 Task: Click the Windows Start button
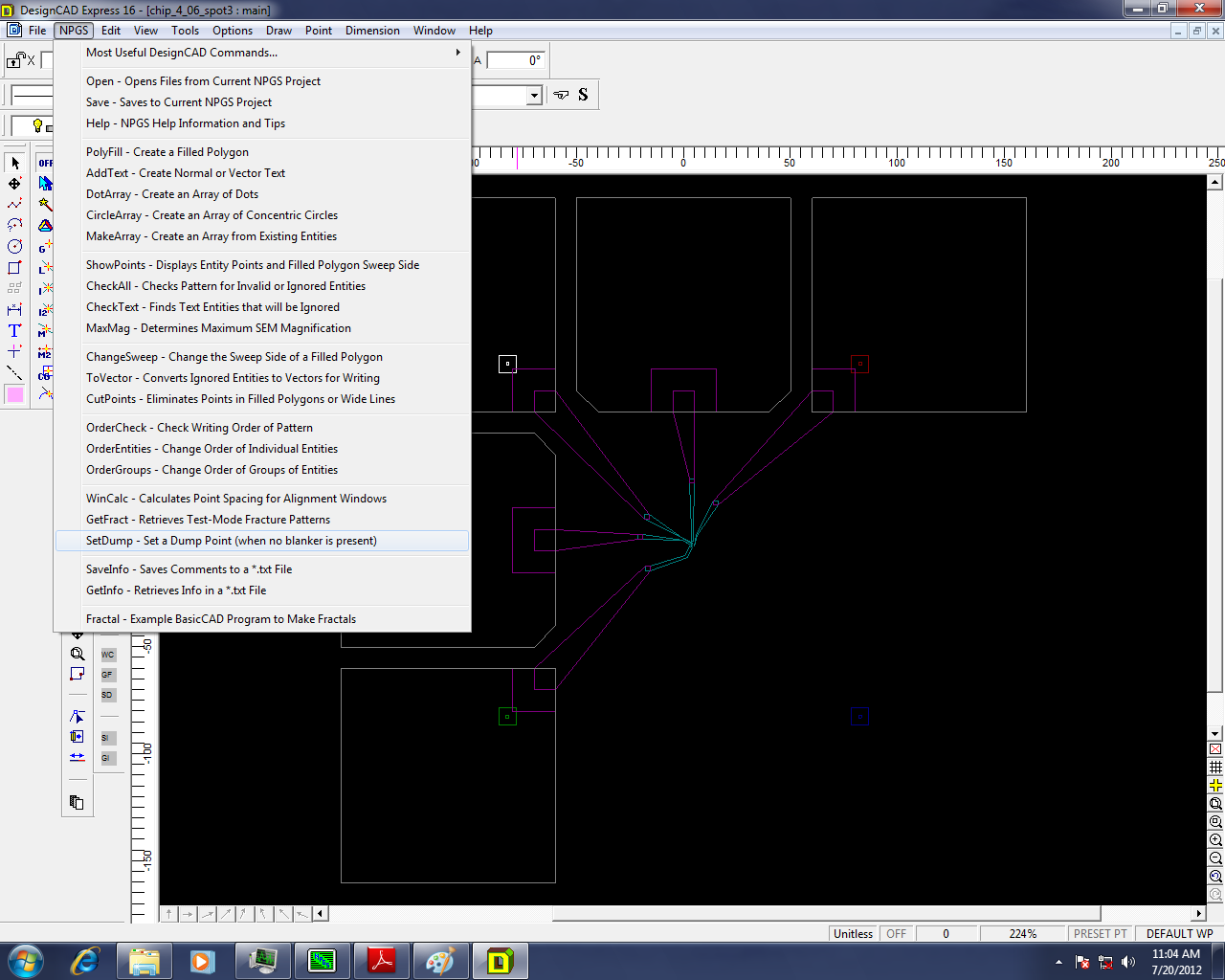pos(25,961)
